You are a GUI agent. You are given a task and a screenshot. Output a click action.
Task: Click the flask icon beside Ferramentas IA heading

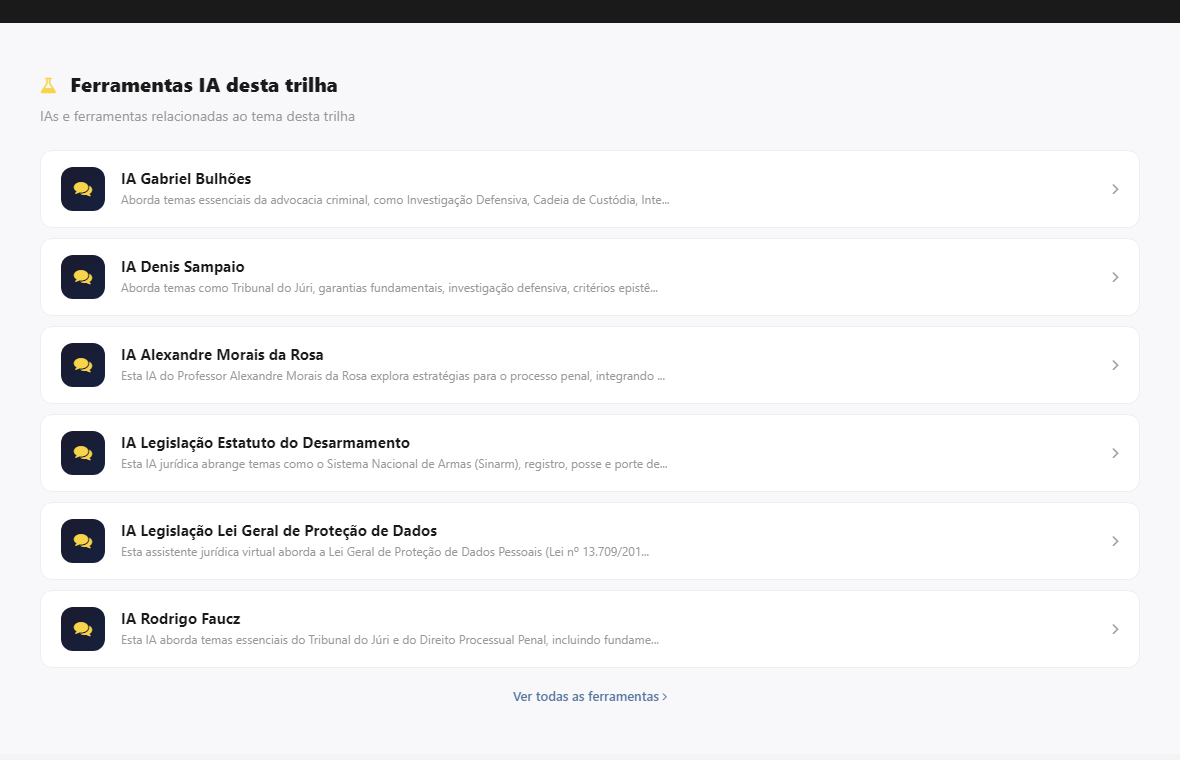coord(48,86)
